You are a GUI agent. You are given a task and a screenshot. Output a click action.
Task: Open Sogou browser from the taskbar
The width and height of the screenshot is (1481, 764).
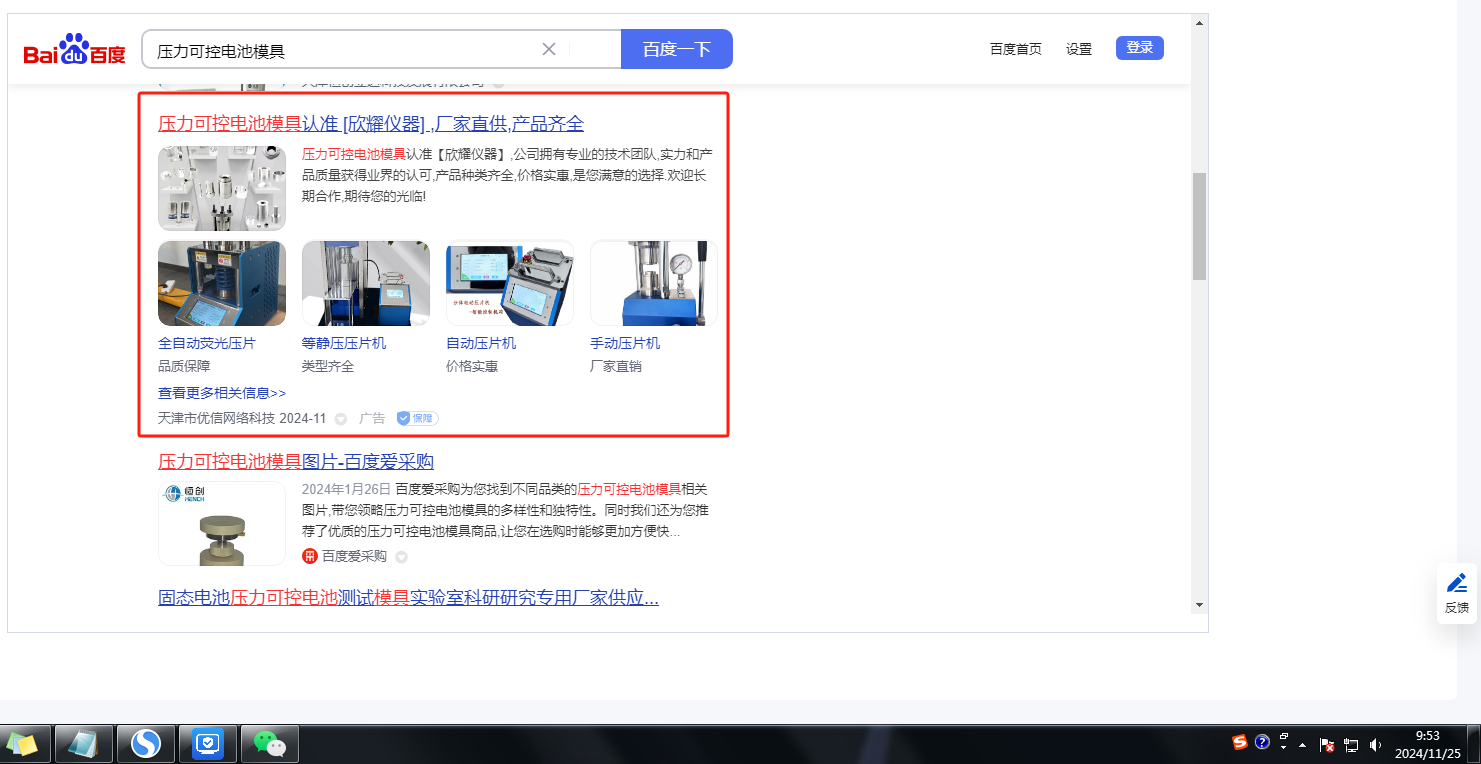pos(146,743)
